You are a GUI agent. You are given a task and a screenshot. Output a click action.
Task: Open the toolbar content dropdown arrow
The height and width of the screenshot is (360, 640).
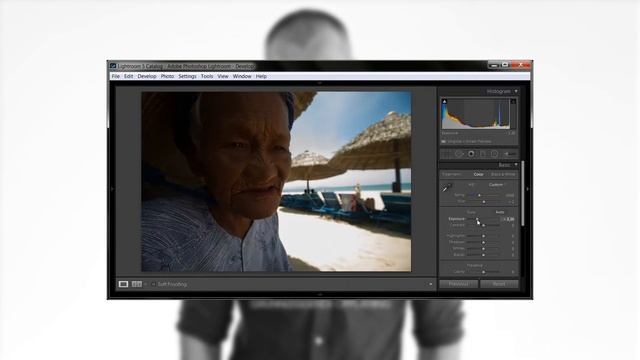click(430, 284)
